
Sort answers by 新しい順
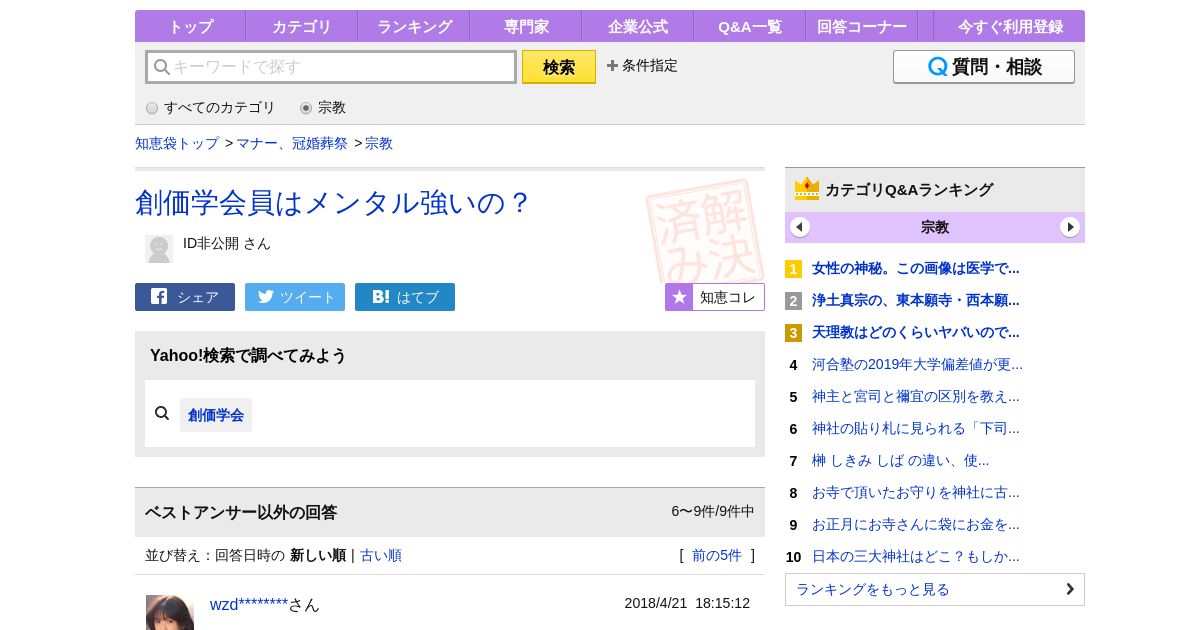tap(318, 555)
